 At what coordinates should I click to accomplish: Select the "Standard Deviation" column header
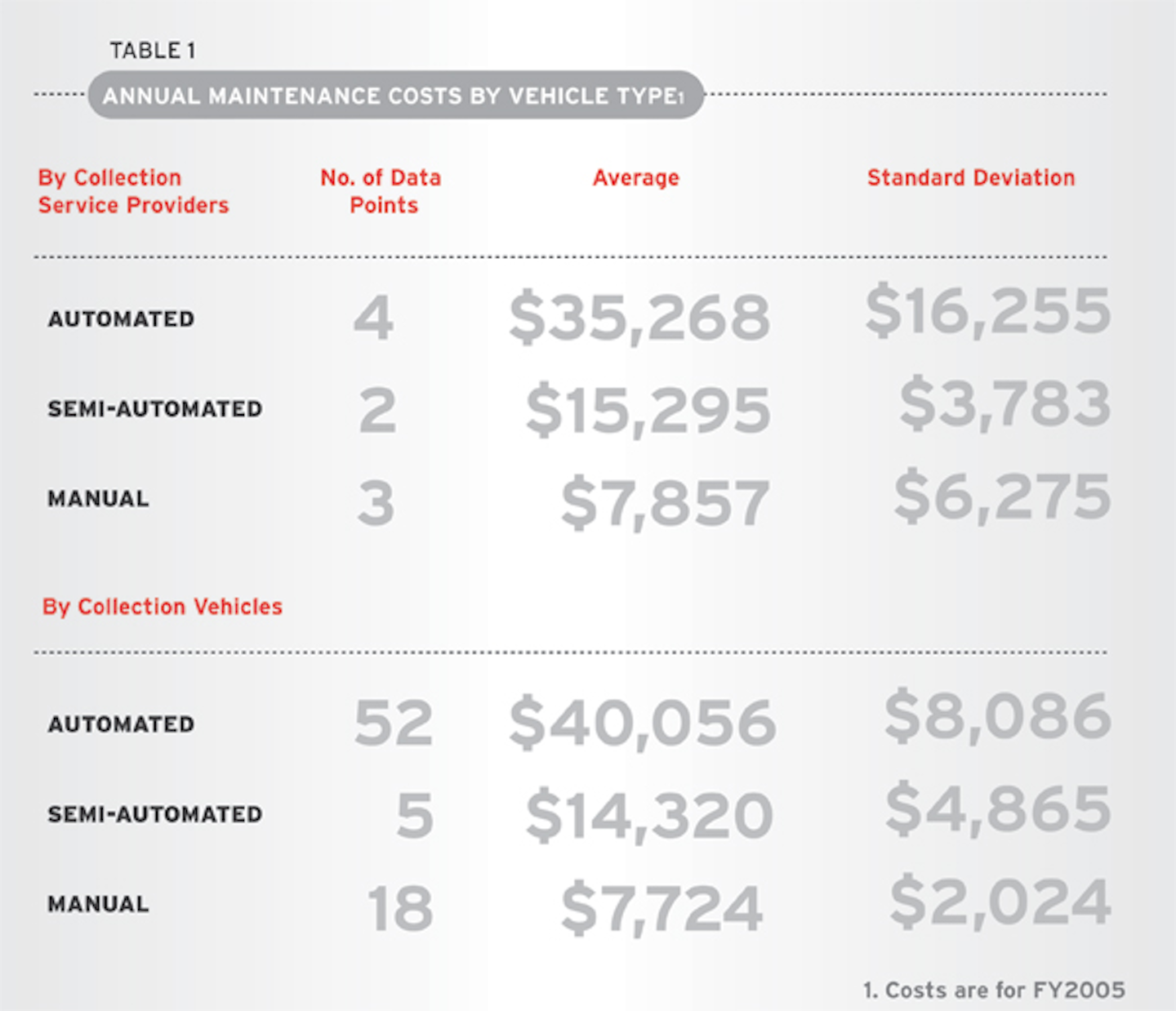971,178
